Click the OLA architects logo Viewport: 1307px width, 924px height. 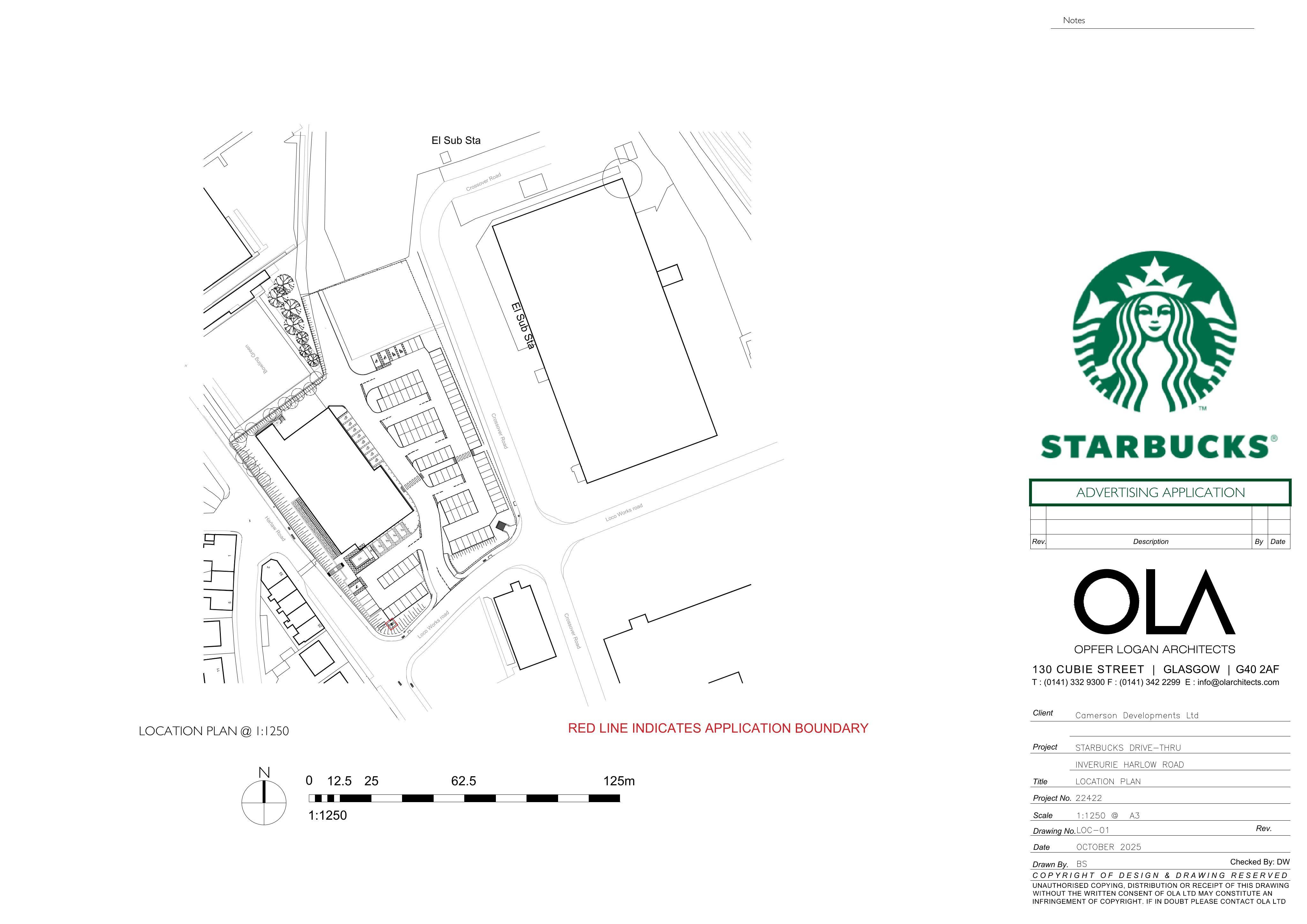pos(1154,602)
